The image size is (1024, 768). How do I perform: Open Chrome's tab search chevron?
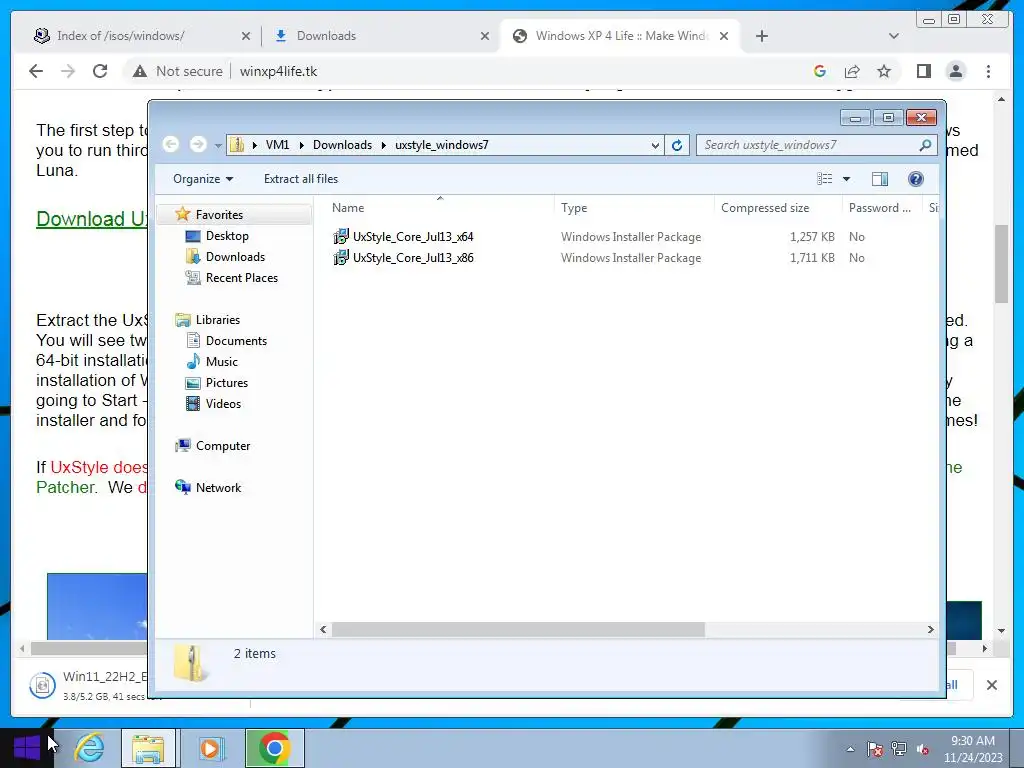[x=894, y=36]
